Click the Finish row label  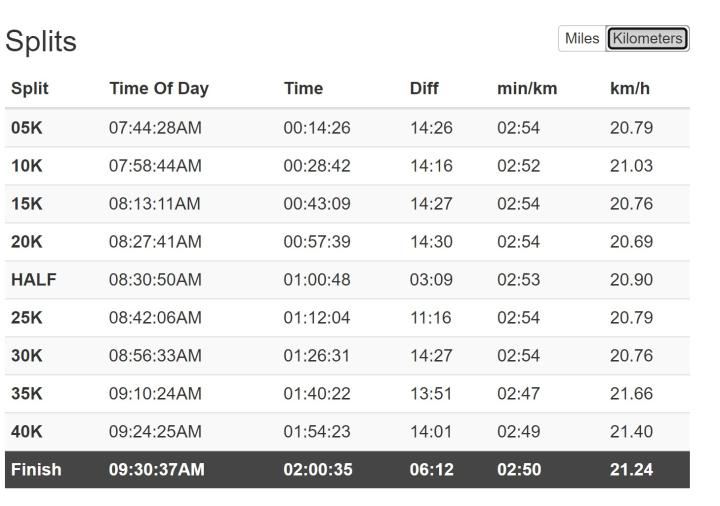point(36,470)
